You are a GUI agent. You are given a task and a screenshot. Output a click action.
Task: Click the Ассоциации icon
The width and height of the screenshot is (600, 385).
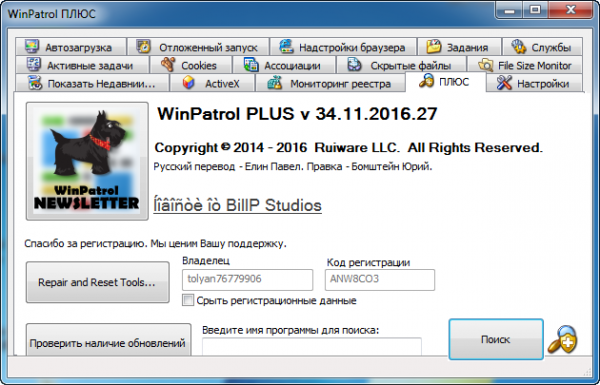[251, 65]
